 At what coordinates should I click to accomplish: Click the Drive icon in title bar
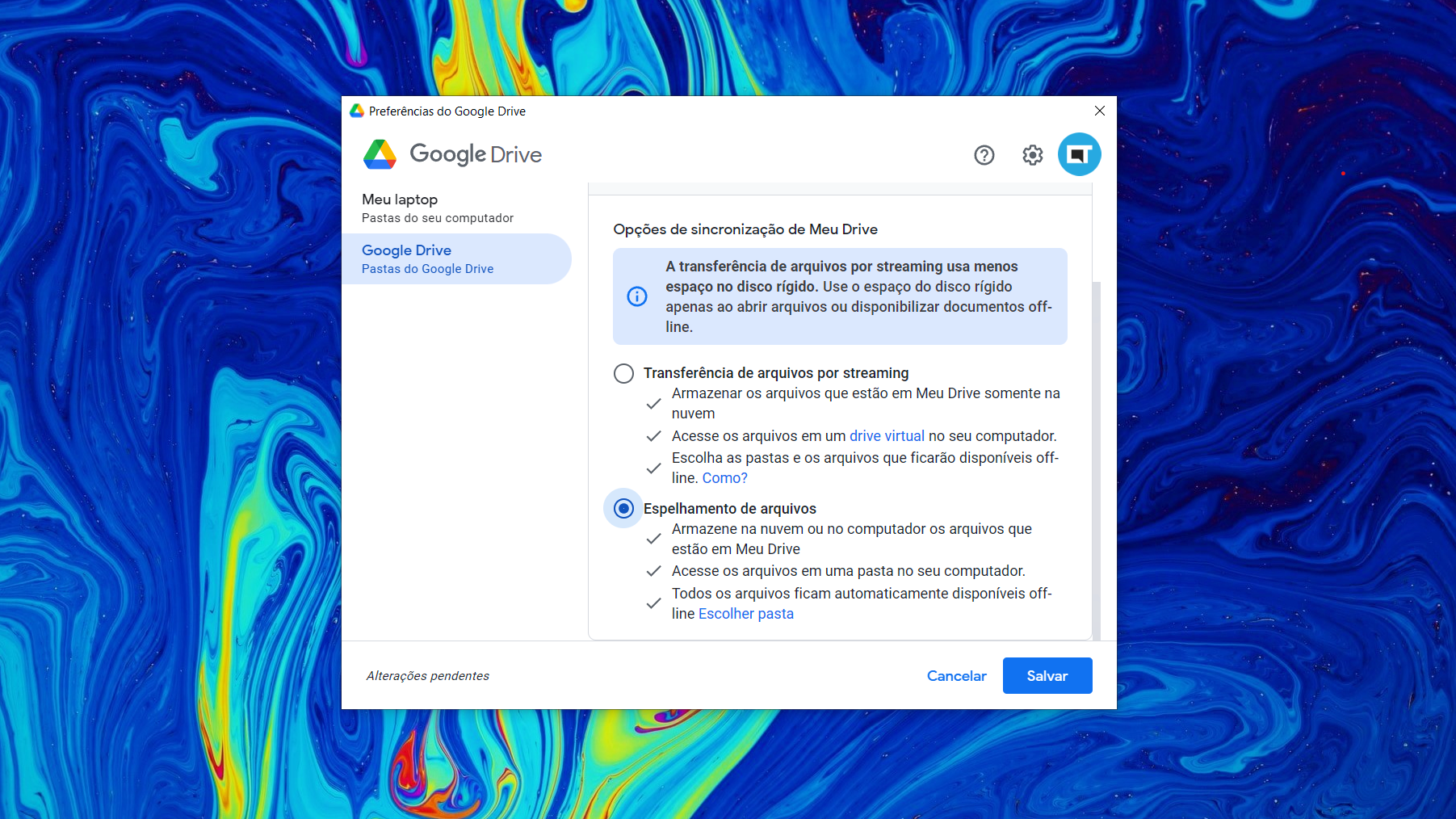pyautogui.click(x=356, y=111)
